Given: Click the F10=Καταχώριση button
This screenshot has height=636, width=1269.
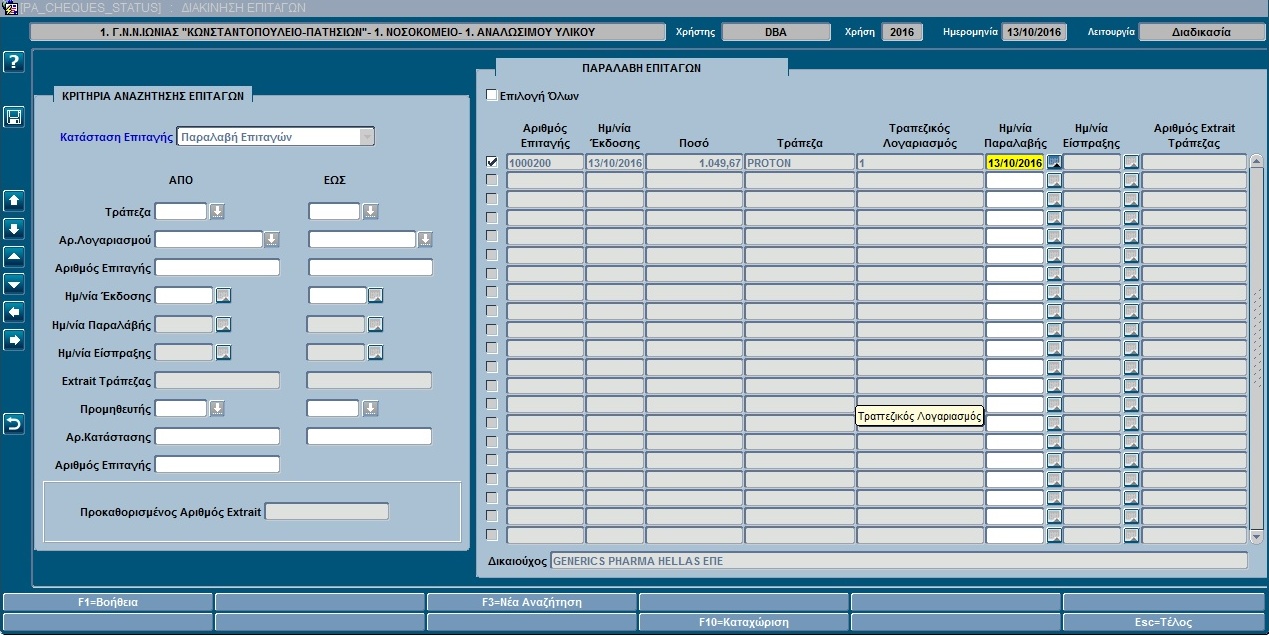Looking at the screenshot, I should [x=743, y=622].
